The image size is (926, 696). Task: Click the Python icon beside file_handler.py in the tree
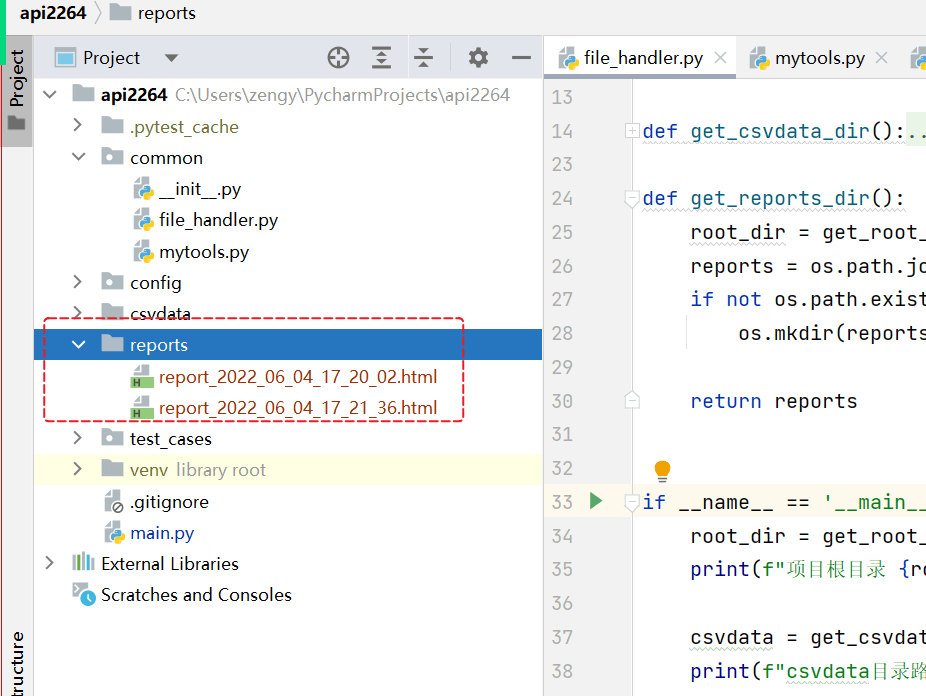[x=144, y=220]
